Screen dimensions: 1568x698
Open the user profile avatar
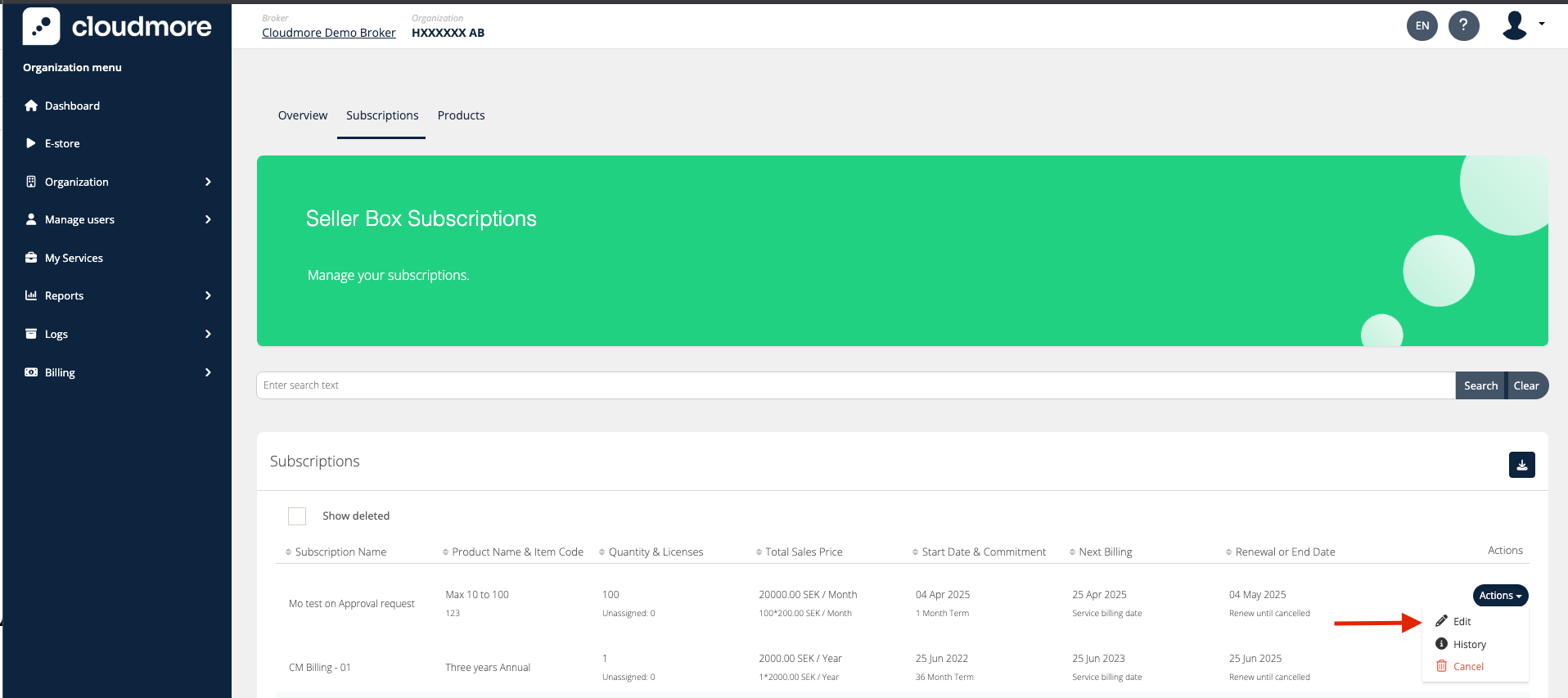pyautogui.click(x=1515, y=25)
